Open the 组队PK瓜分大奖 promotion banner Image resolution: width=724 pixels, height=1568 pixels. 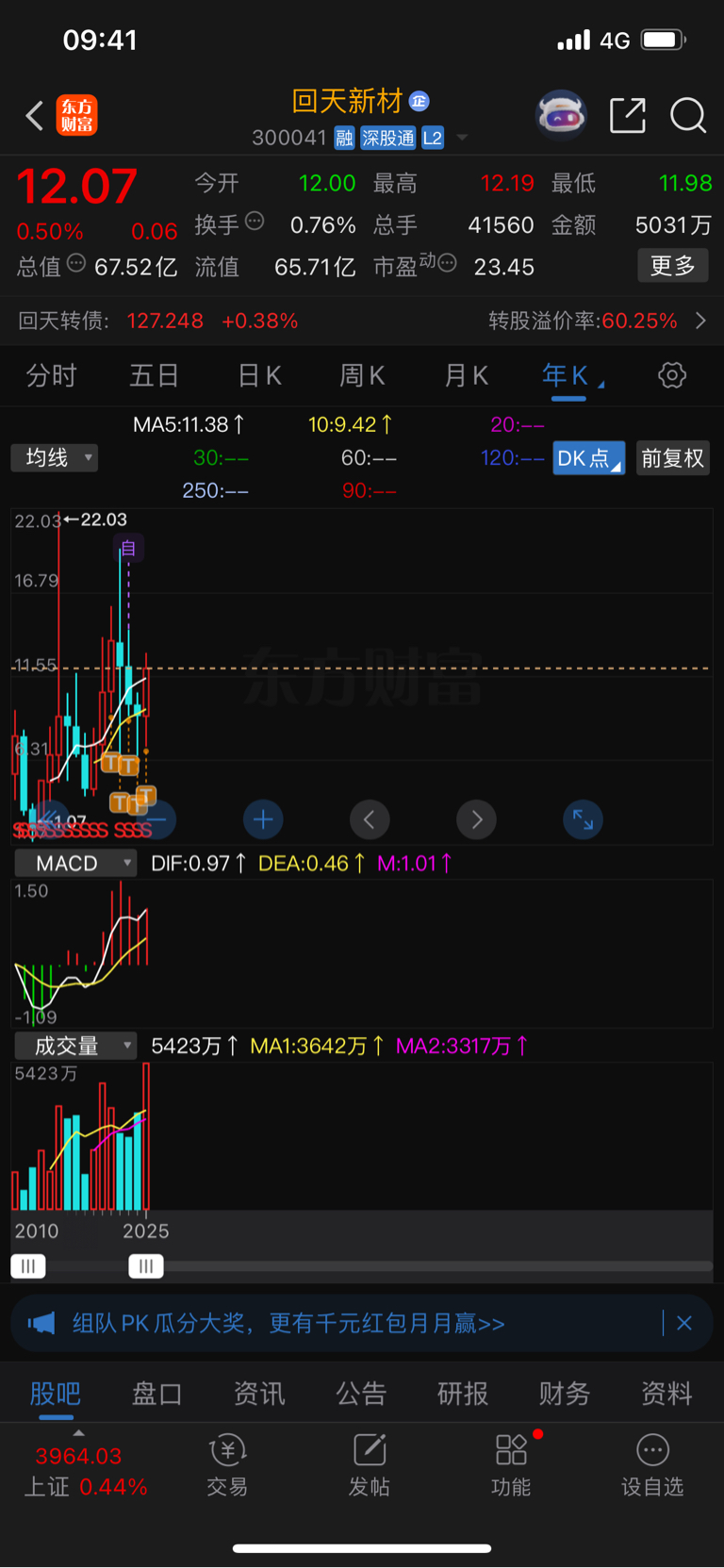pos(362,1323)
